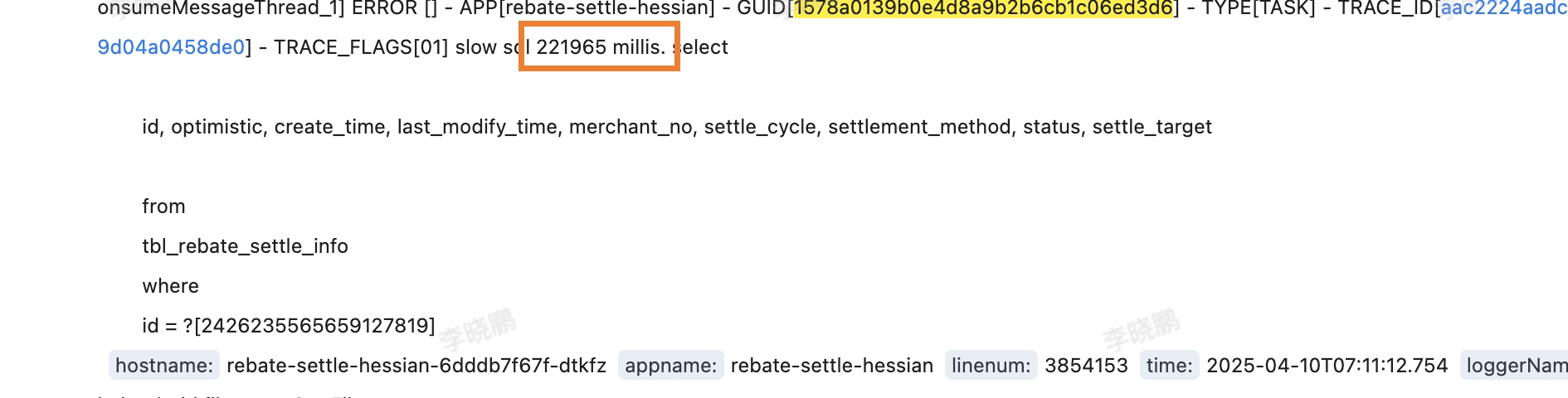The width and height of the screenshot is (1568, 398).
Task: Click the highlighted GUID value
Action: click(x=984, y=8)
